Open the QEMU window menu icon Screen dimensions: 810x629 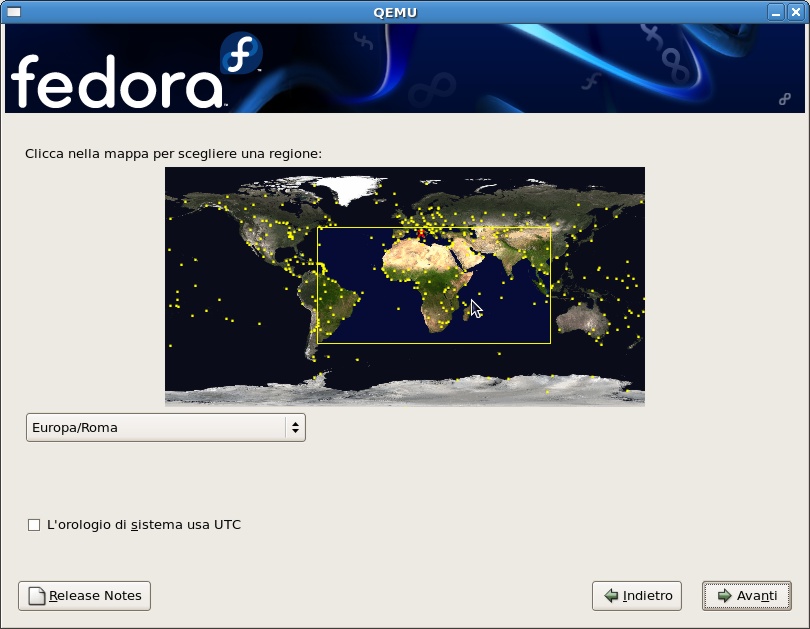coord(14,12)
